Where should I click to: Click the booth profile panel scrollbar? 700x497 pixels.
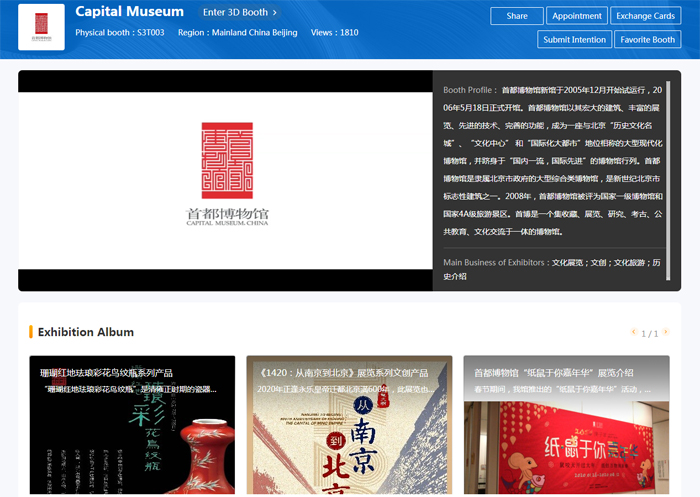coord(668,180)
